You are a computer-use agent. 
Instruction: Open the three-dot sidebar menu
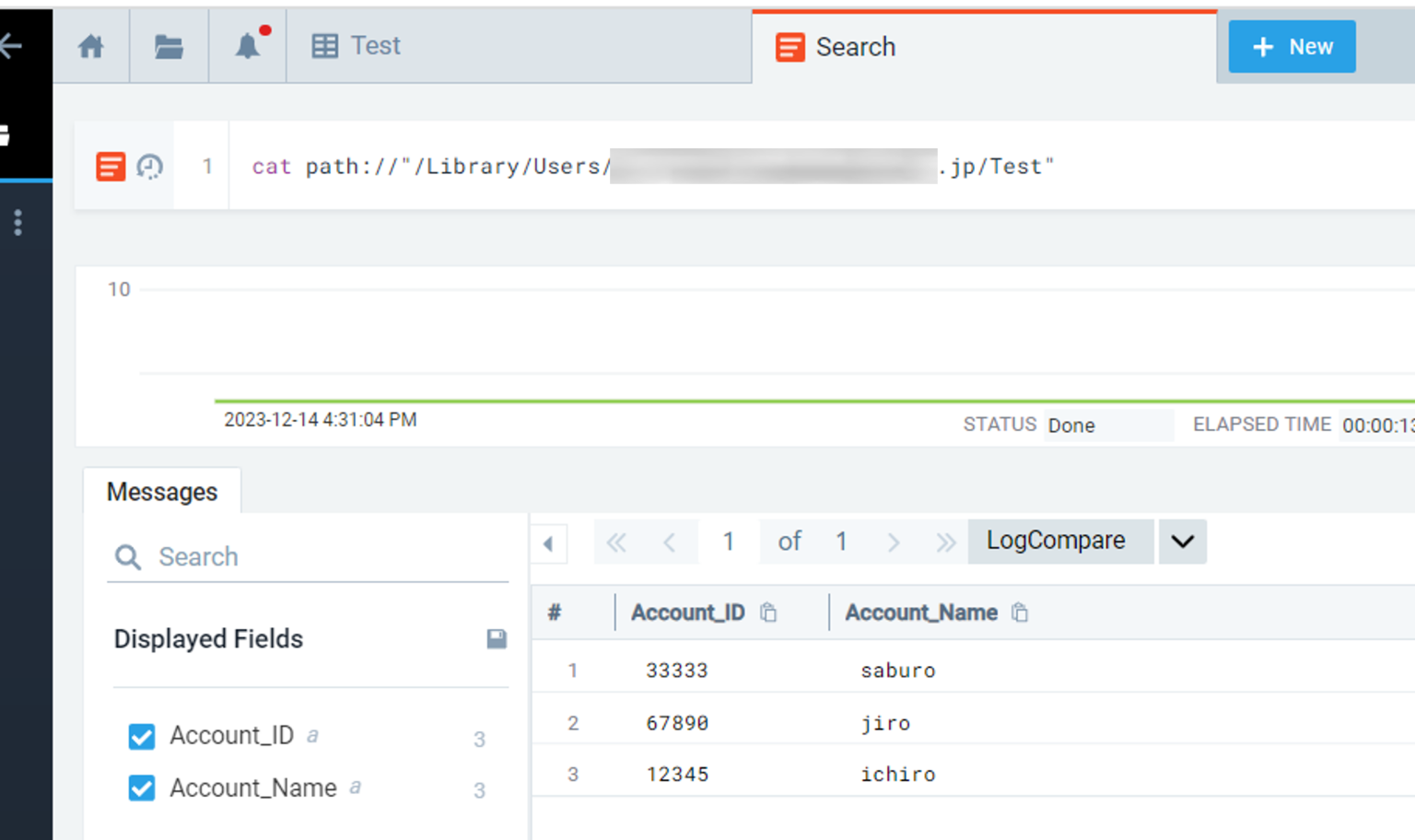pyautogui.click(x=17, y=223)
